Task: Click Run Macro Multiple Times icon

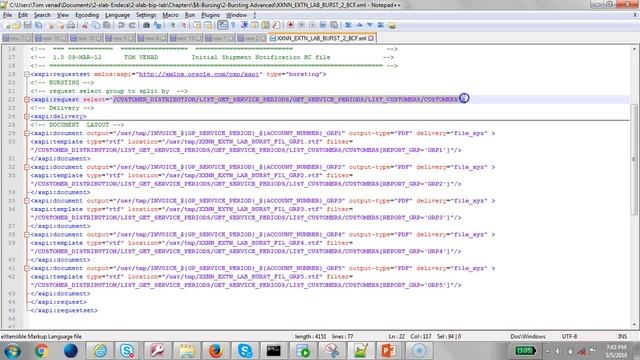Action: [x=323, y=25]
